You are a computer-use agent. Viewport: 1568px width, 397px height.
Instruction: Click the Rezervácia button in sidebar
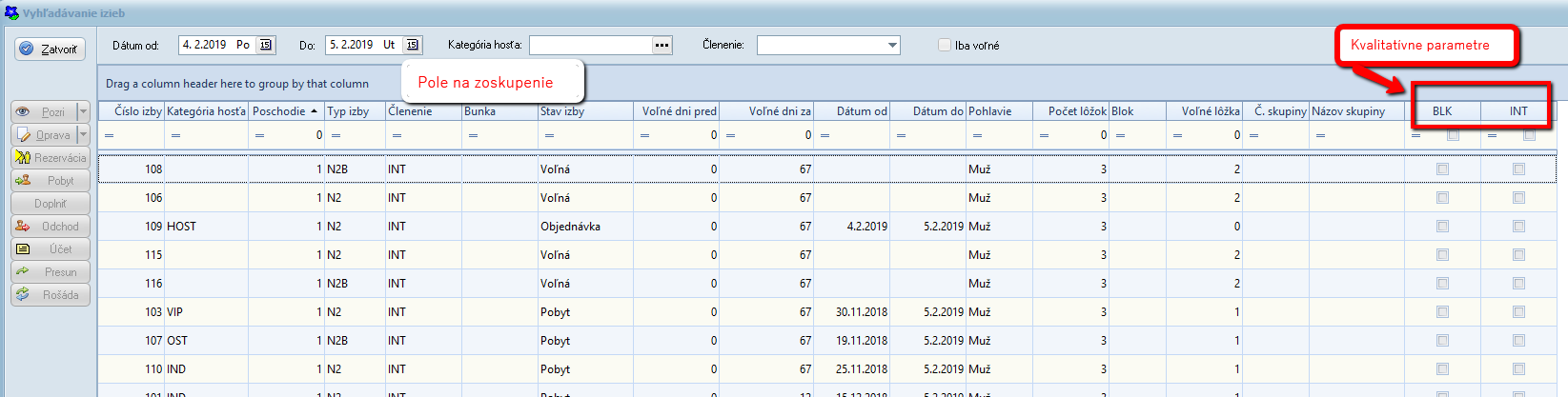click(51, 158)
